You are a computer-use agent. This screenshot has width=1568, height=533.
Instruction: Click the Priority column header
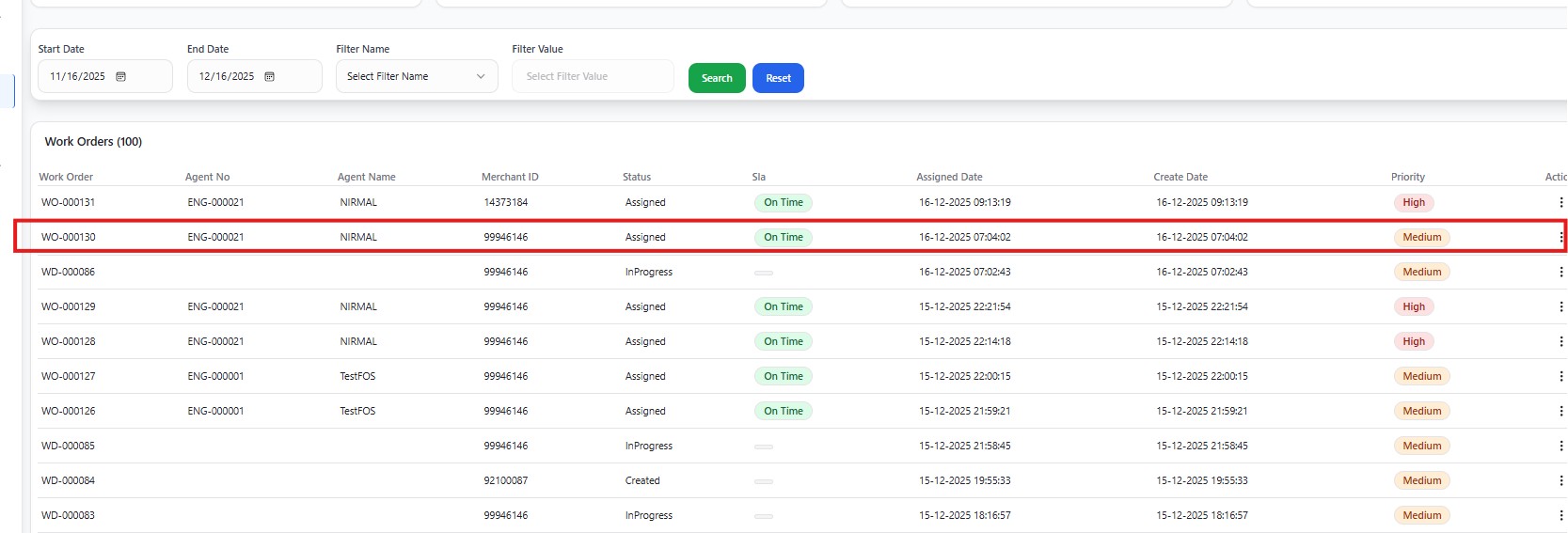[x=1407, y=177]
